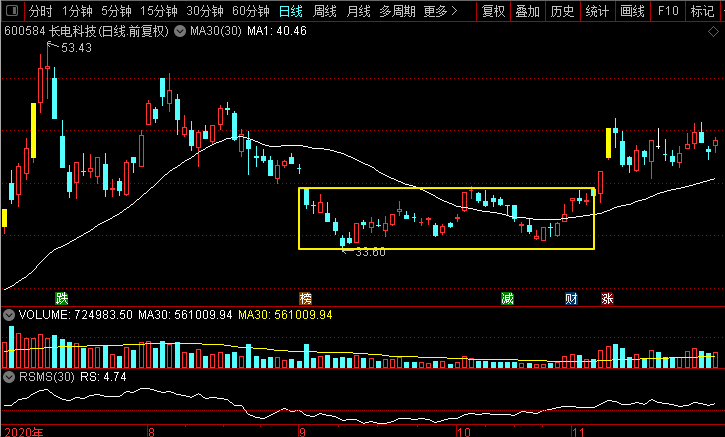Image resolution: width=725 pixels, height=437 pixels.
Task: Click the 33.60 low price label
Action: [x=370, y=252]
